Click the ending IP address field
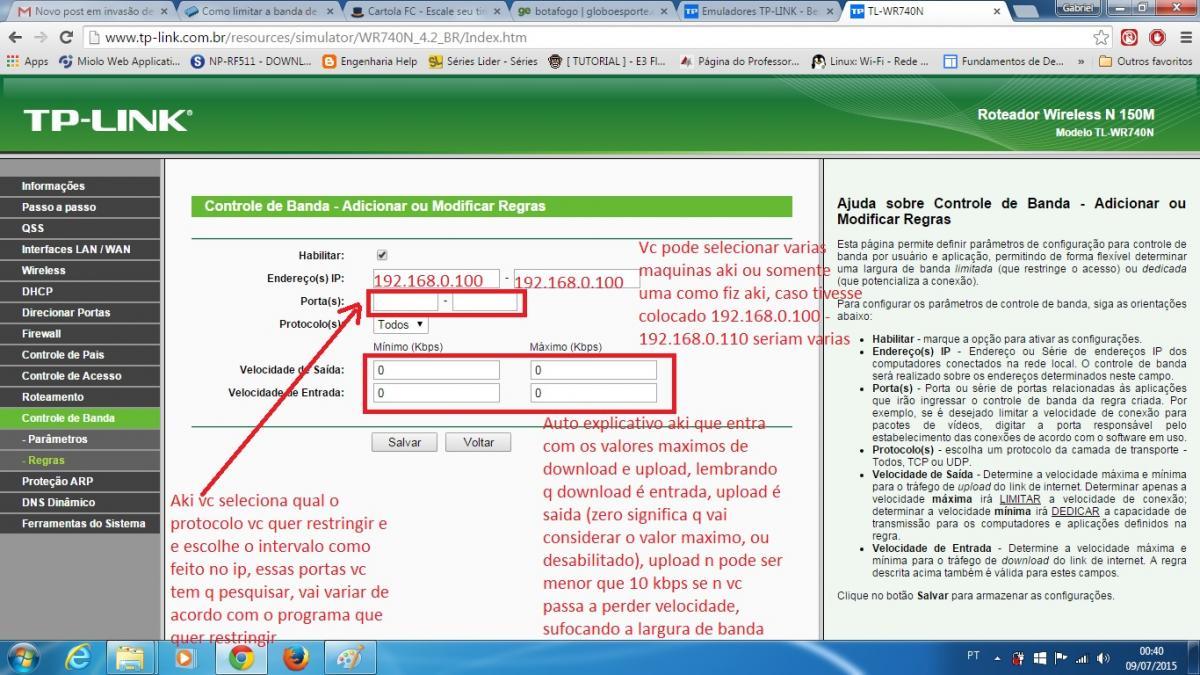Image resolution: width=1200 pixels, height=675 pixels. (x=577, y=279)
